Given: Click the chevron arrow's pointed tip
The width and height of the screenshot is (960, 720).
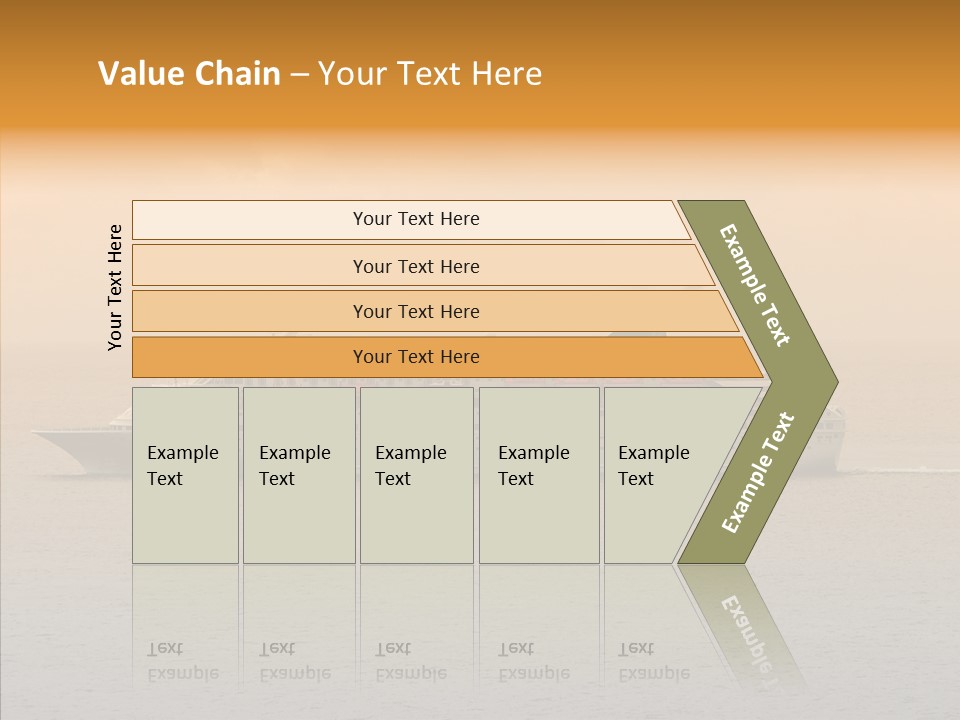Looking at the screenshot, I should (828, 382).
